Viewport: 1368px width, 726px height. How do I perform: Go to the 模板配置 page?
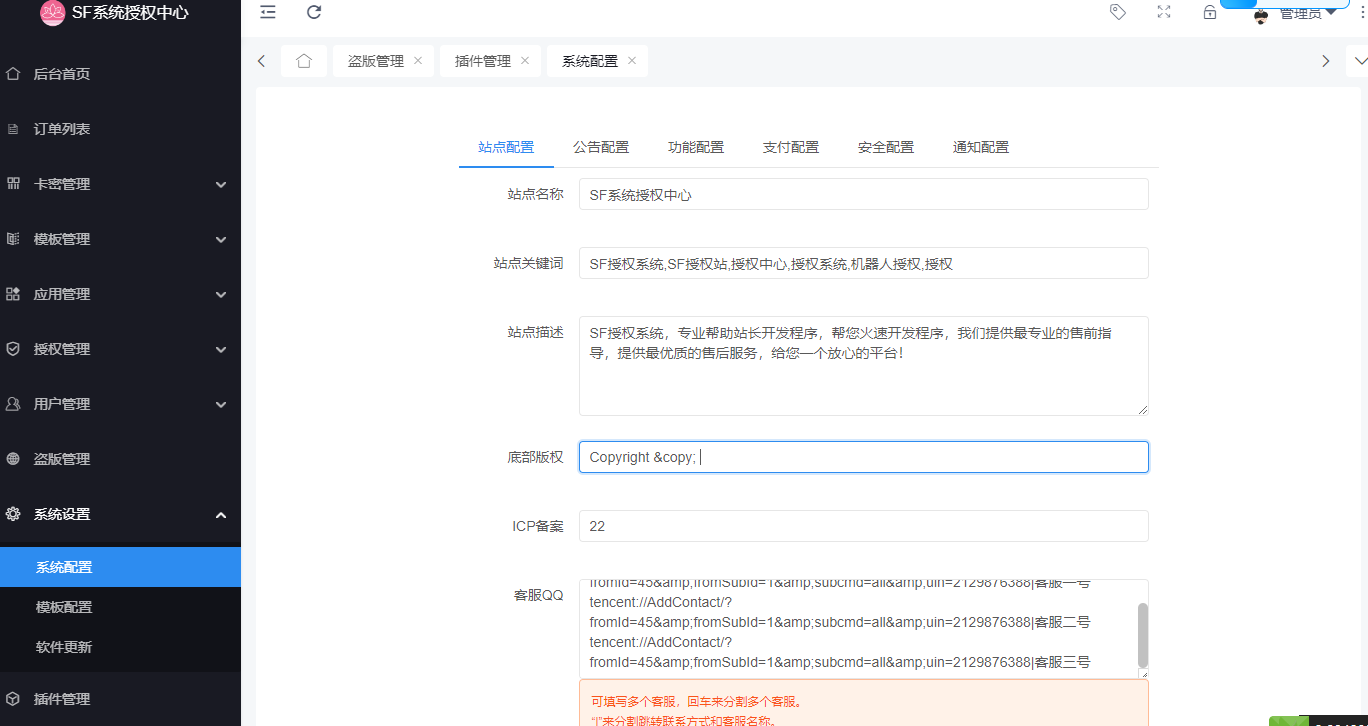[120, 606]
